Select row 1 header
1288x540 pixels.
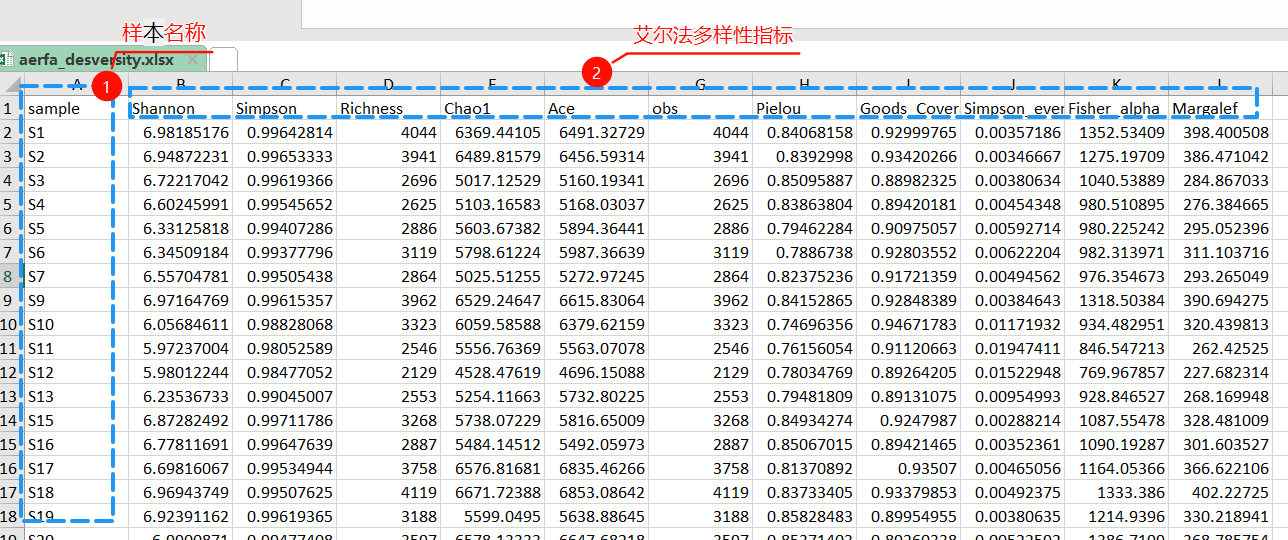click(x=11, y=108)
